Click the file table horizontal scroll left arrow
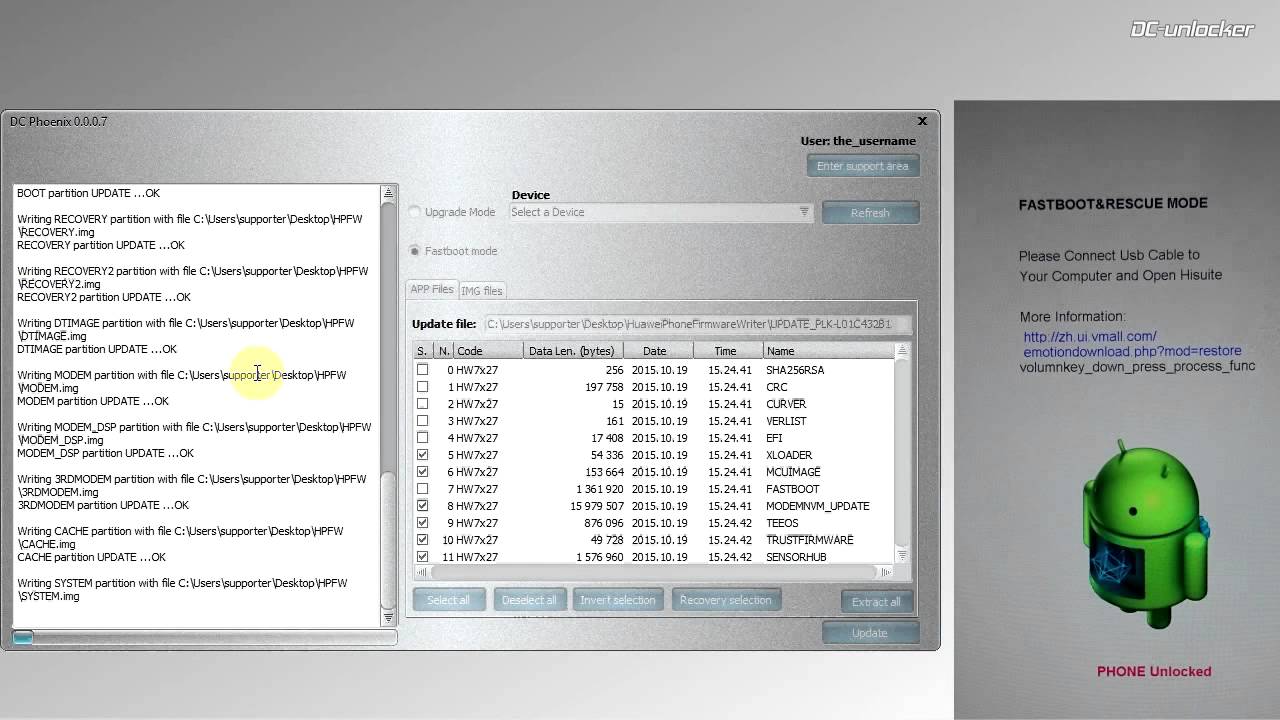The width and height of the screenshot is (1280, 720). click(421, 572)
